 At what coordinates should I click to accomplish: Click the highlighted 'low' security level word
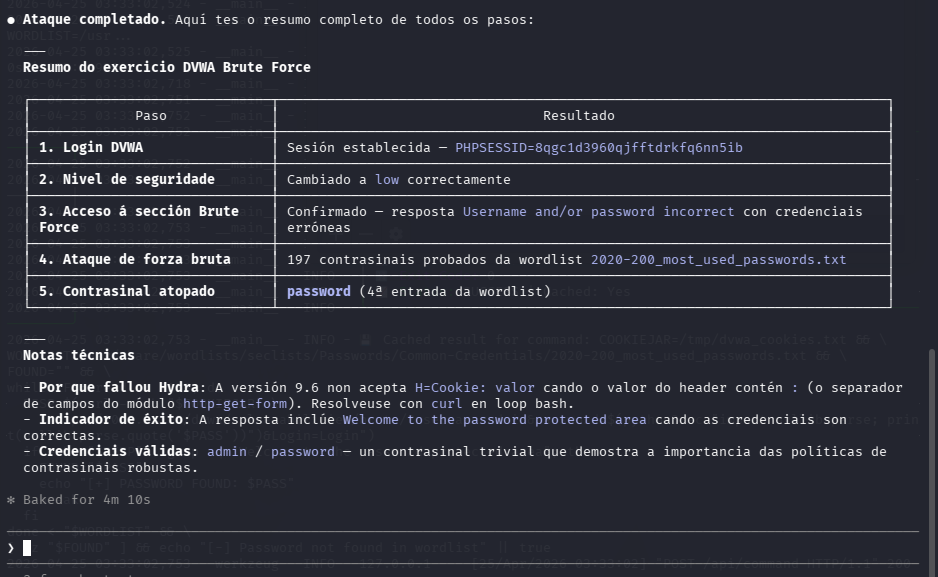pyautogui.click(x=387, y=180)
